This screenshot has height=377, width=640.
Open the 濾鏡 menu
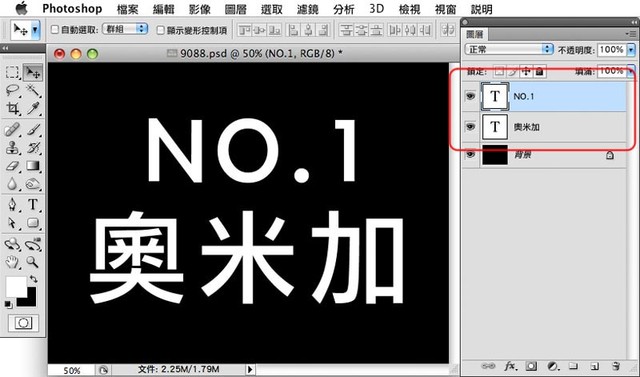point(307,9)
